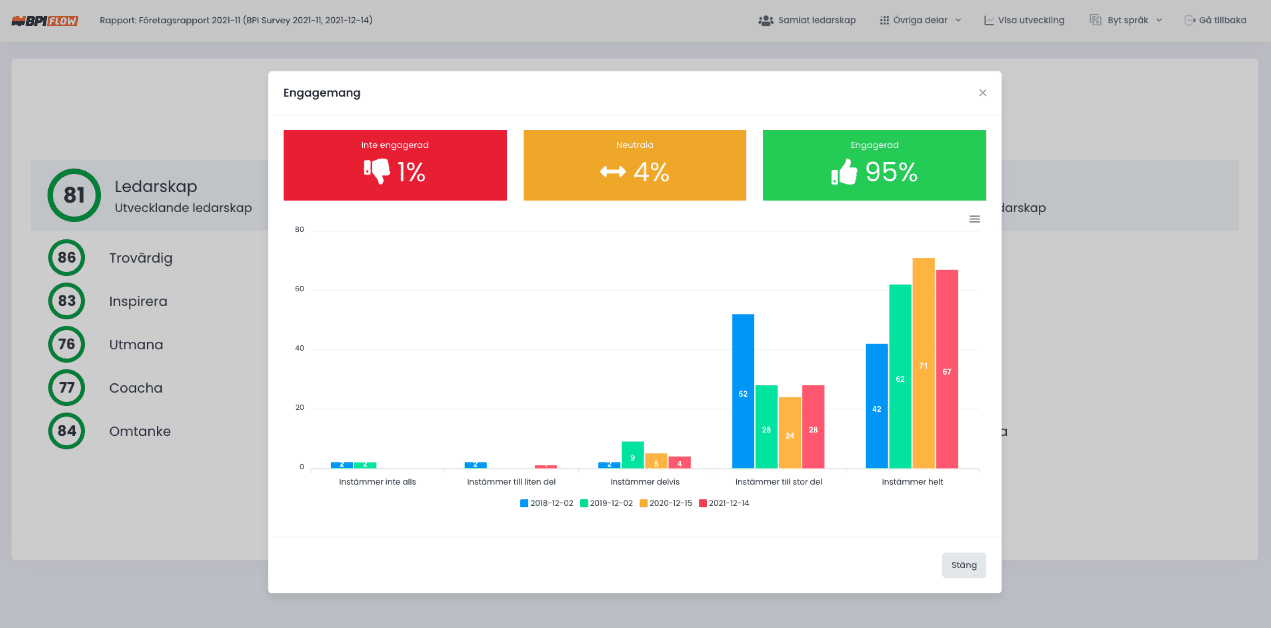The width and height of the screenshot is (1271, 628).
Task: Toggle the 2019-12-02 legend series
Action: point(606,503)
